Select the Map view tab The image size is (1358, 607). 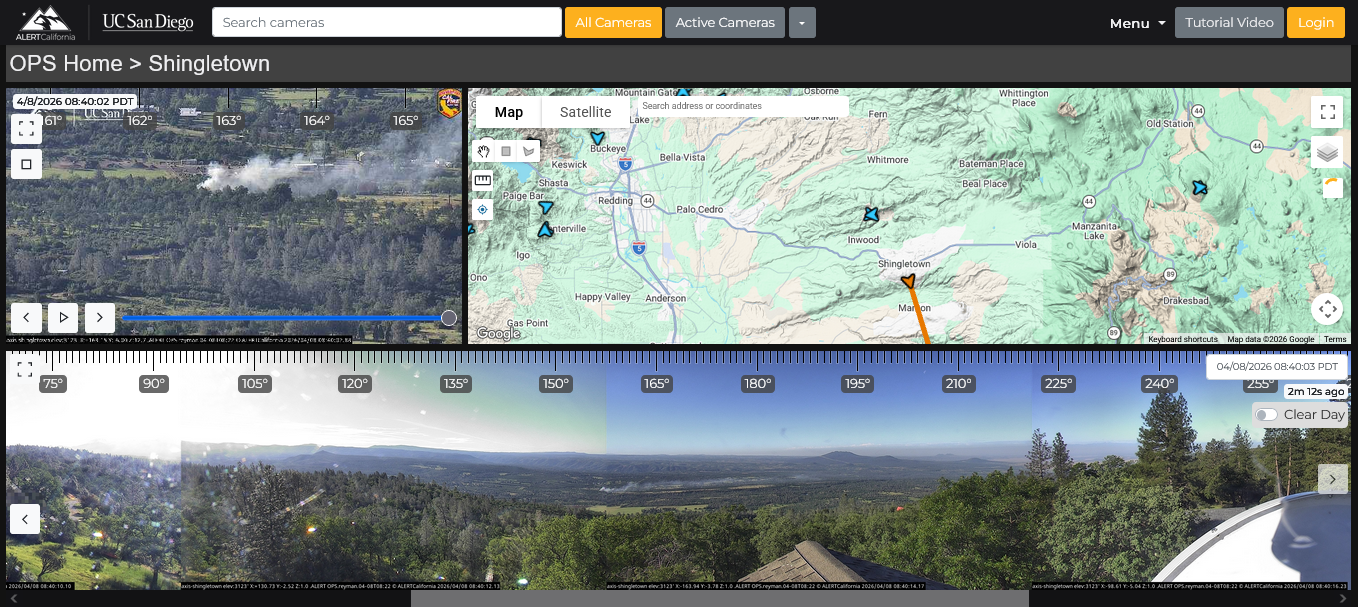tap(508, 112)
